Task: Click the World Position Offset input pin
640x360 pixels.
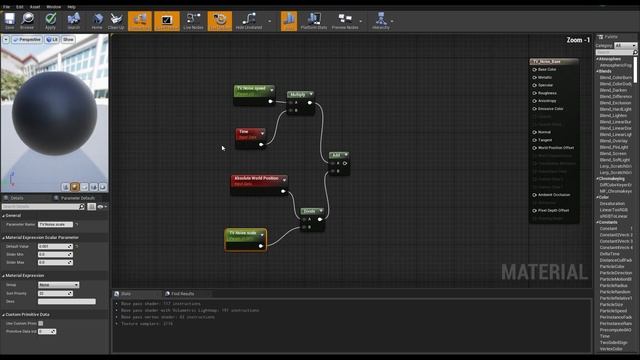Action: (534, 148)
